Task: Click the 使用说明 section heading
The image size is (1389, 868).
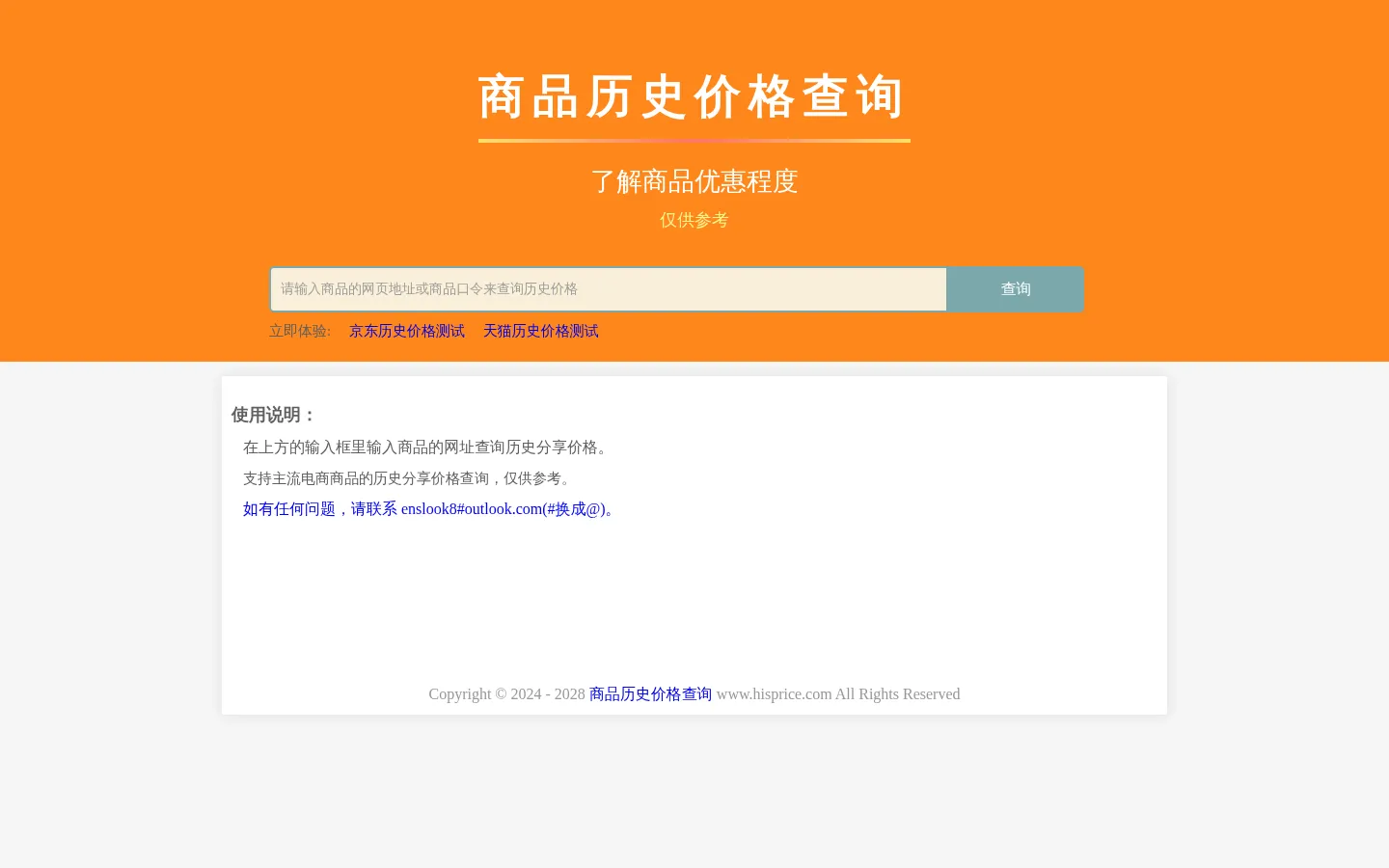Action: point(274,415)
